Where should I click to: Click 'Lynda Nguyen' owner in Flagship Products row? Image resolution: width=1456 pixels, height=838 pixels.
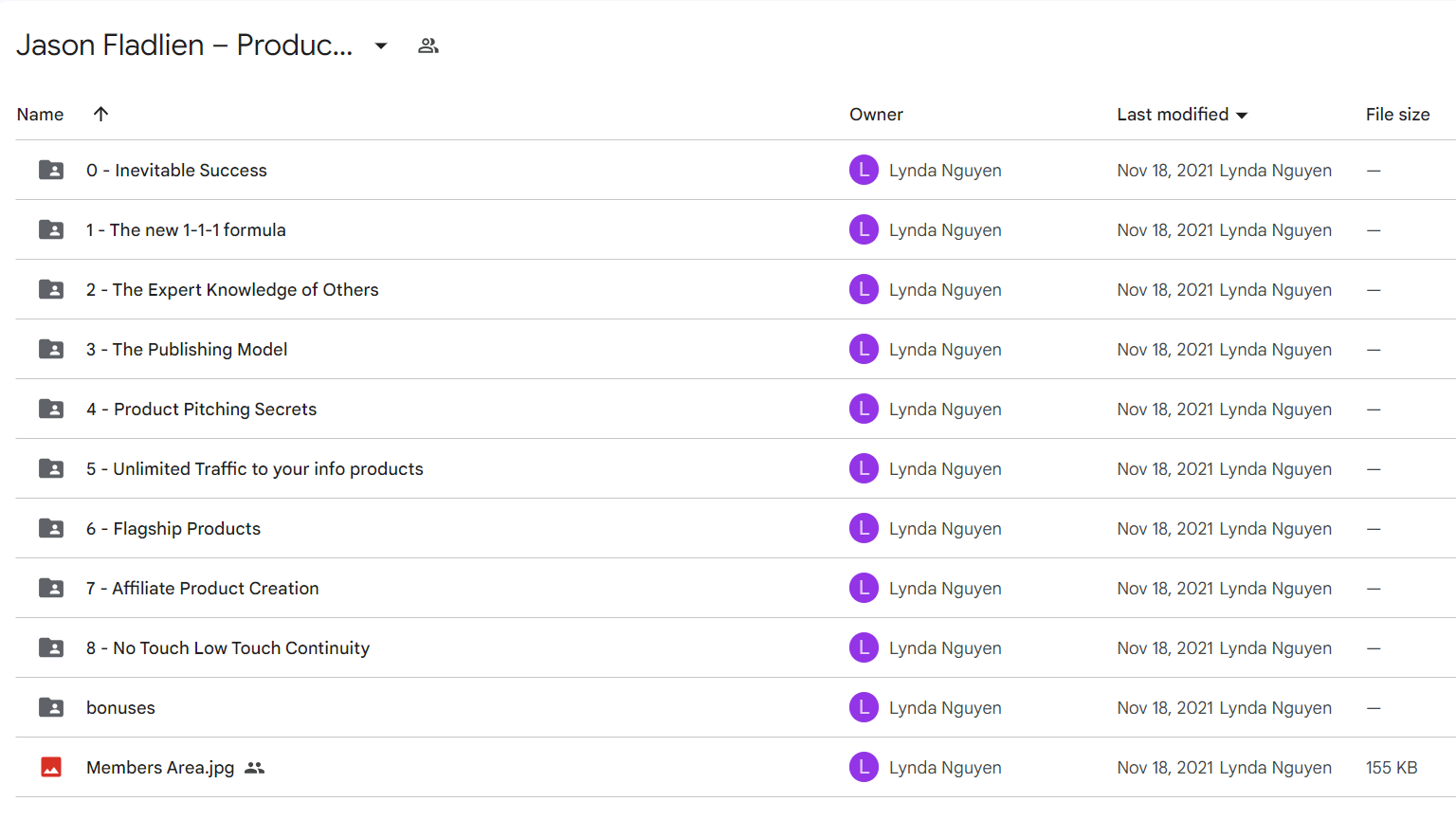click(x=945, y=529)
